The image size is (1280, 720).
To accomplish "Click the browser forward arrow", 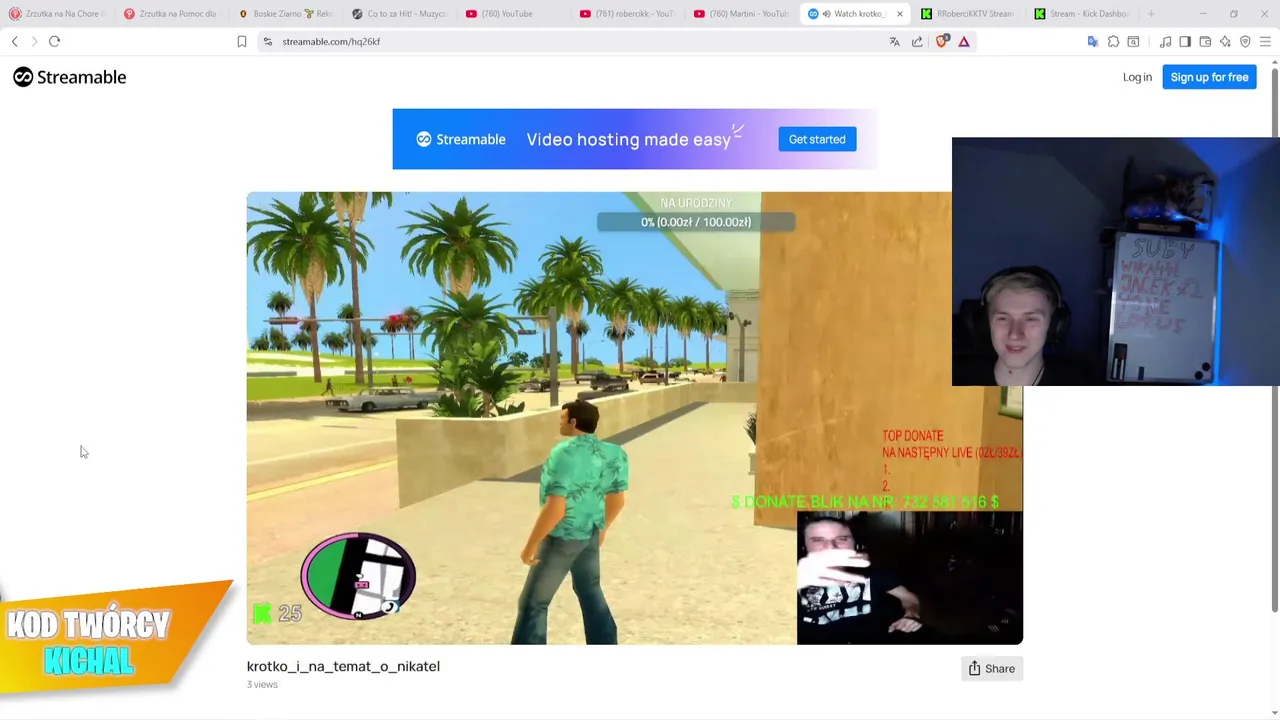I will pyautogui.click(x=34, y=41).
